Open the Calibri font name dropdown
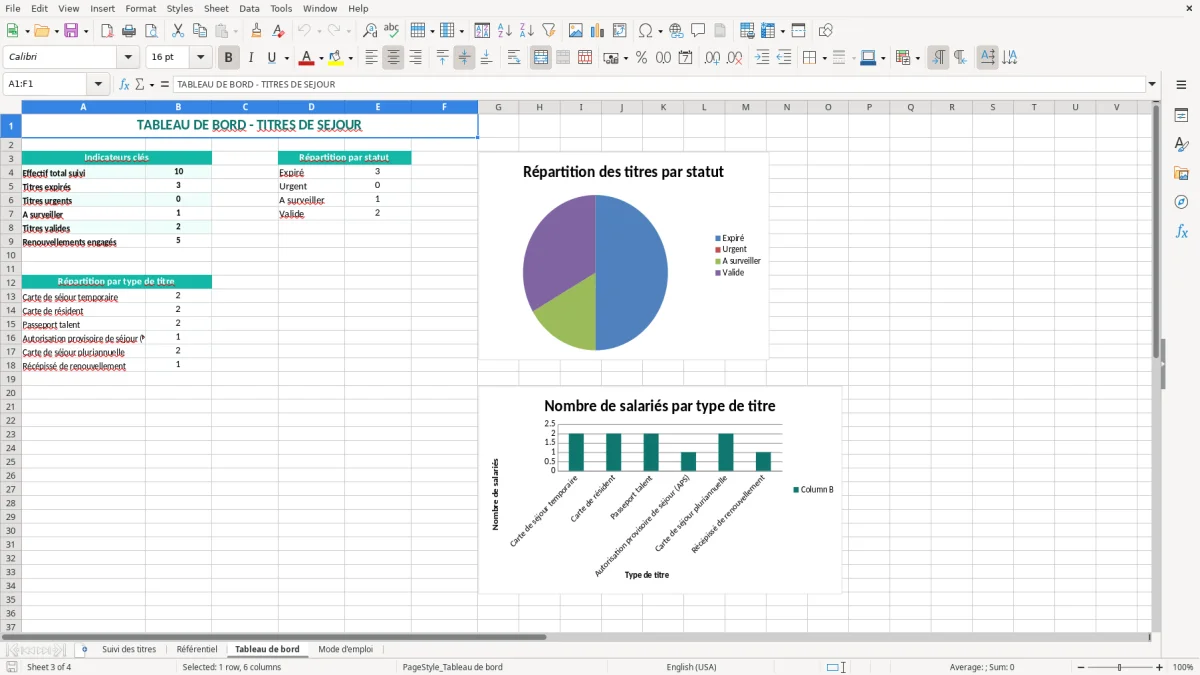 (128, 58)
